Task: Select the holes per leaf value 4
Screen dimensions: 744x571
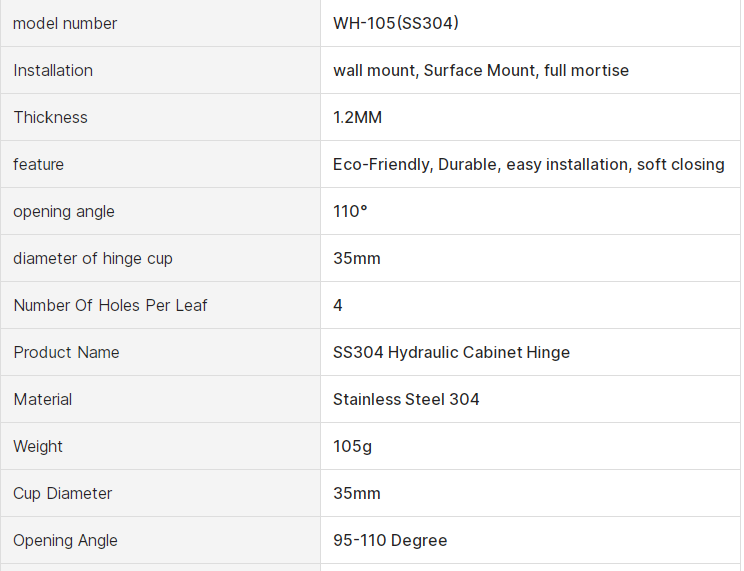Action: 338,305
